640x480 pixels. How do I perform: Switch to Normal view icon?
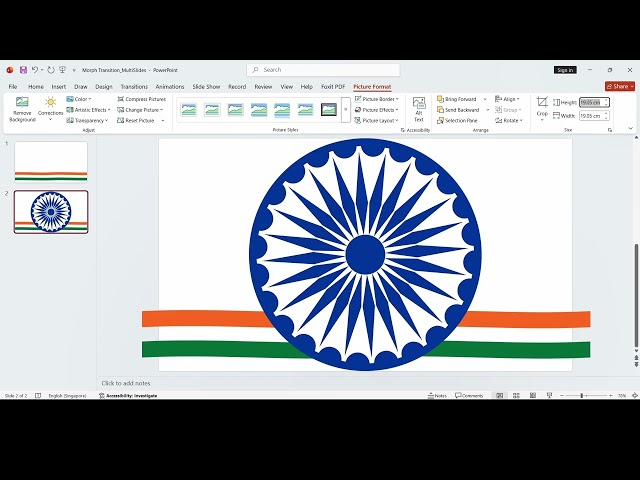click(499, 396)
